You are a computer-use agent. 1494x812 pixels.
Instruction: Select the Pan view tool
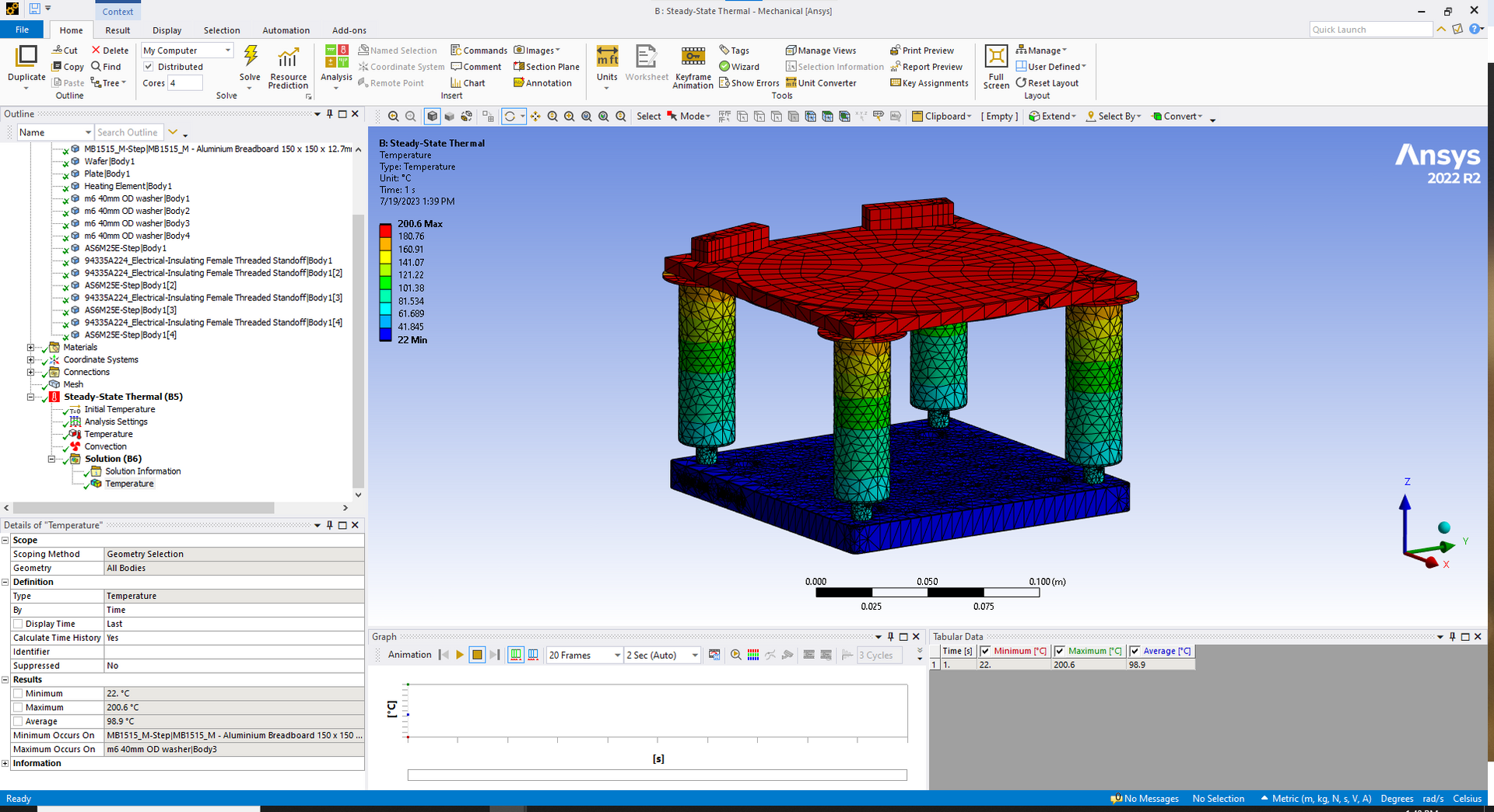click(x=535, y=117)
